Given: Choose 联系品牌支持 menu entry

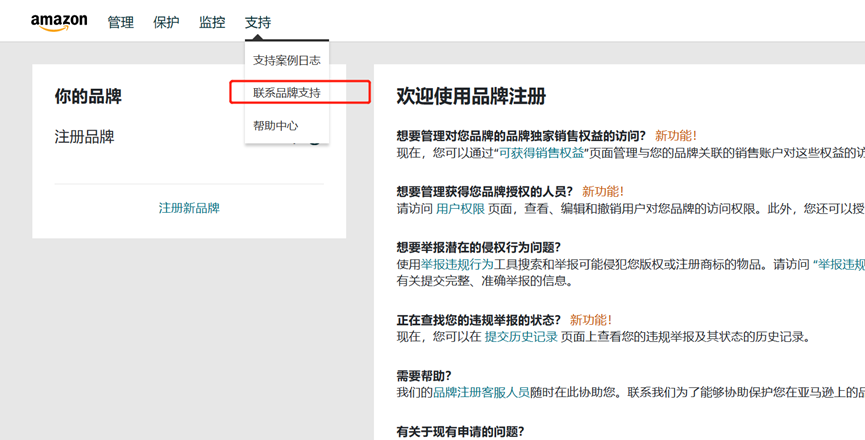Looking at the screenshot, I should 287,93.
